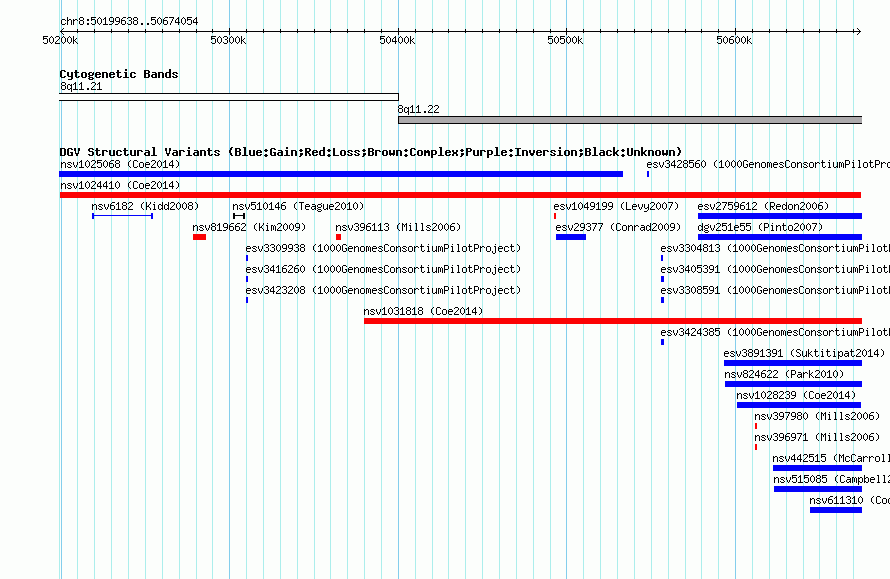Click the DGV Structural Variants track title
The height and width of the screenshot is (579, 890).
click(371, 152)
